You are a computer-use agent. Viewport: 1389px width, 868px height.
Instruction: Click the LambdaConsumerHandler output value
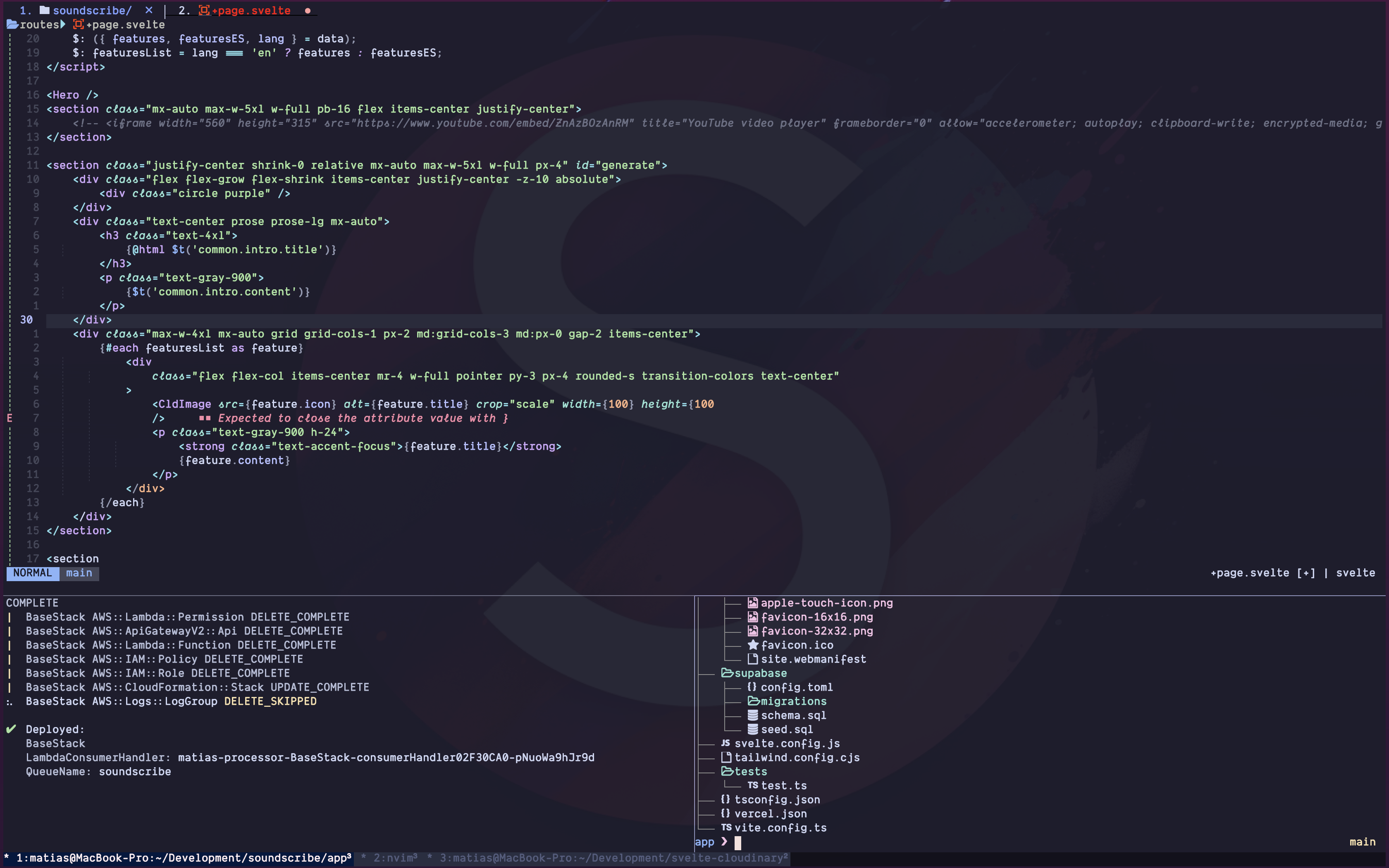(x=386, y=758)
